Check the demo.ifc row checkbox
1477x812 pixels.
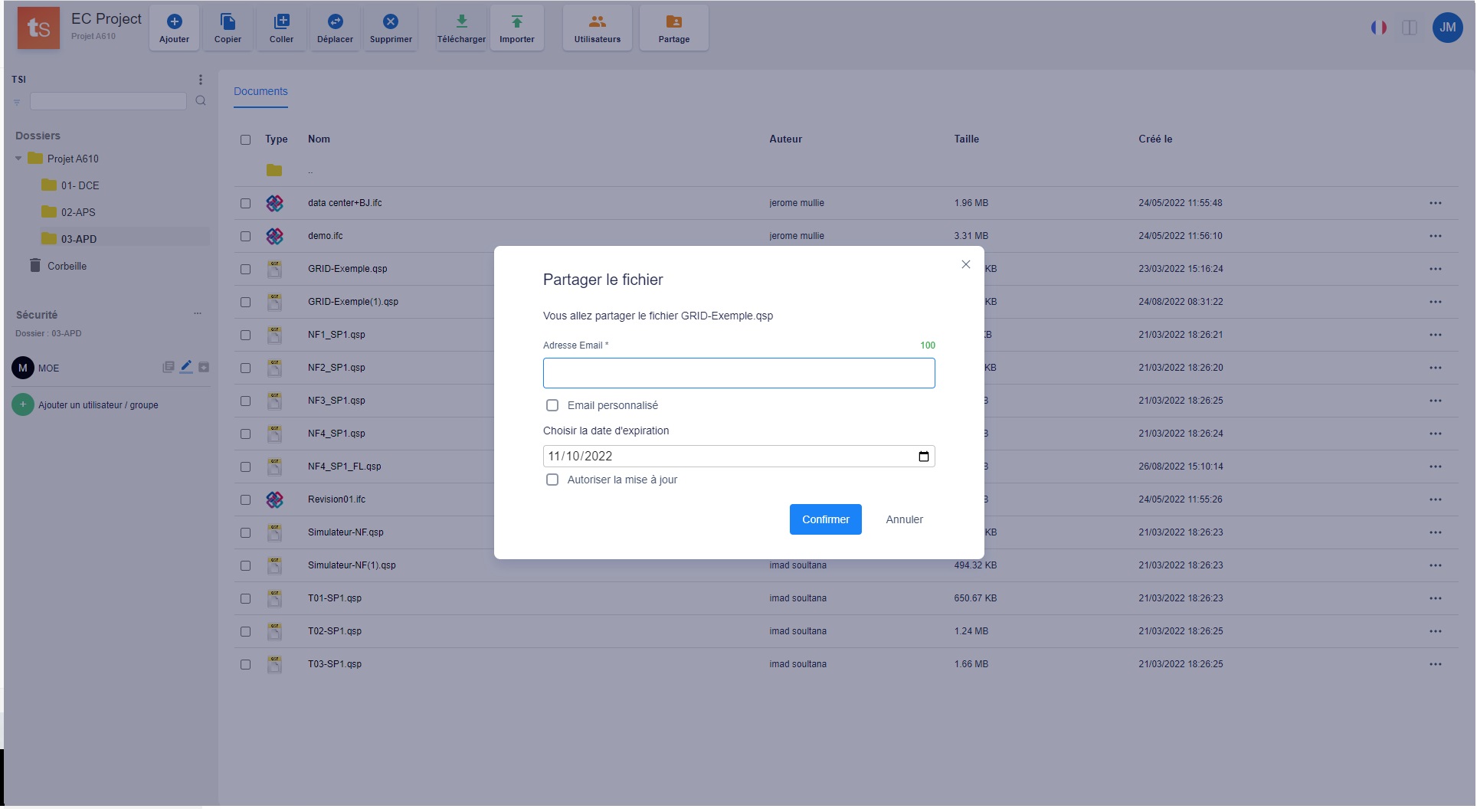pyautogui.click(x=245, y=236)
